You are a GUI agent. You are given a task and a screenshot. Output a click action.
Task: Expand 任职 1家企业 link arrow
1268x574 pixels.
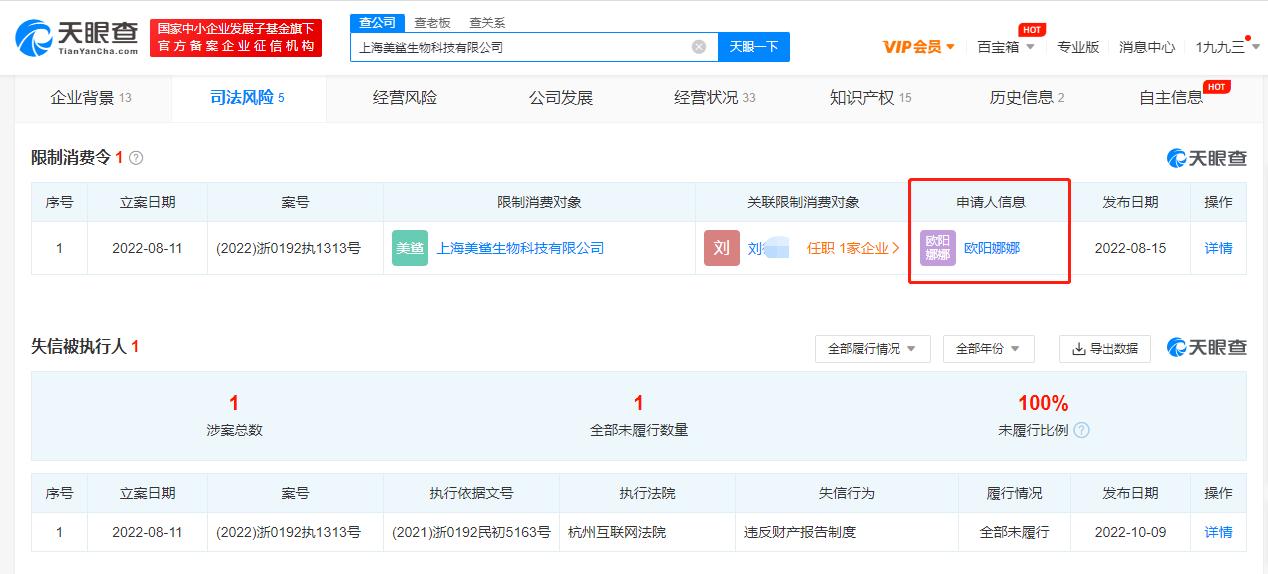pyautogui.click(x=854, y=248)
